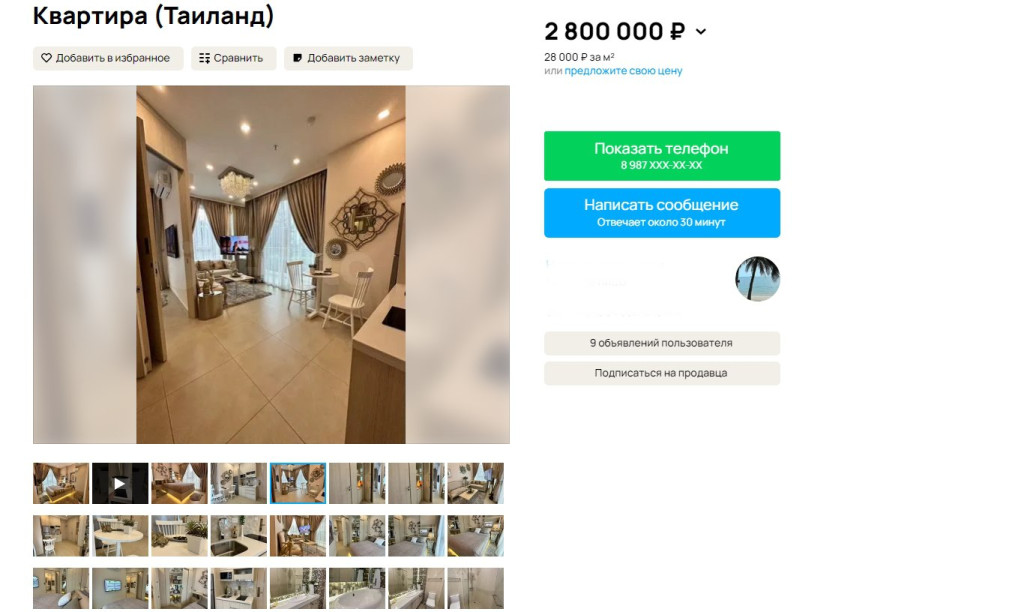Click Написать сообщение blue button

coord(662,213)
